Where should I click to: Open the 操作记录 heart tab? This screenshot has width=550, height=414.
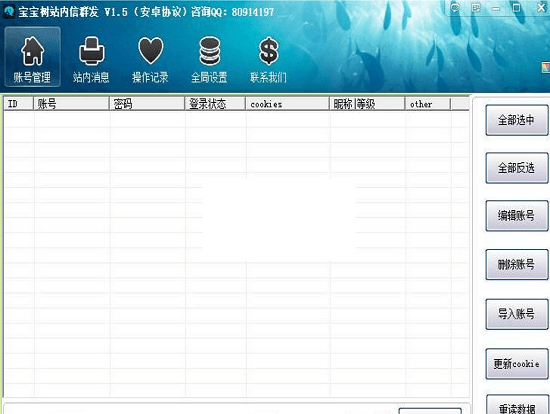click(x=150, y=59)
